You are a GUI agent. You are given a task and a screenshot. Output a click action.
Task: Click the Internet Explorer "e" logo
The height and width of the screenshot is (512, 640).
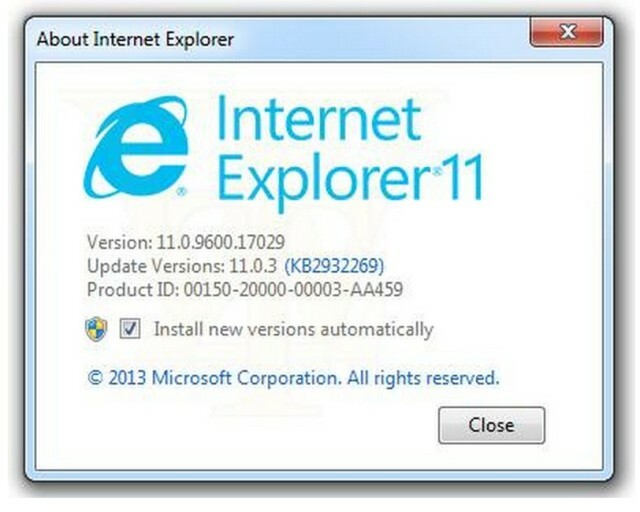coord(137,147)
